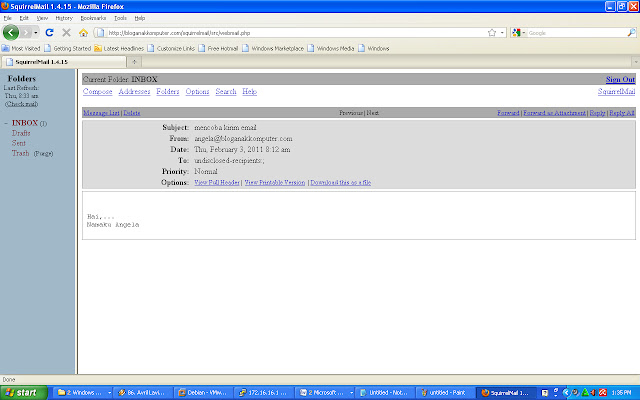Click the Windows start button
640x400 pixels.
24,393
